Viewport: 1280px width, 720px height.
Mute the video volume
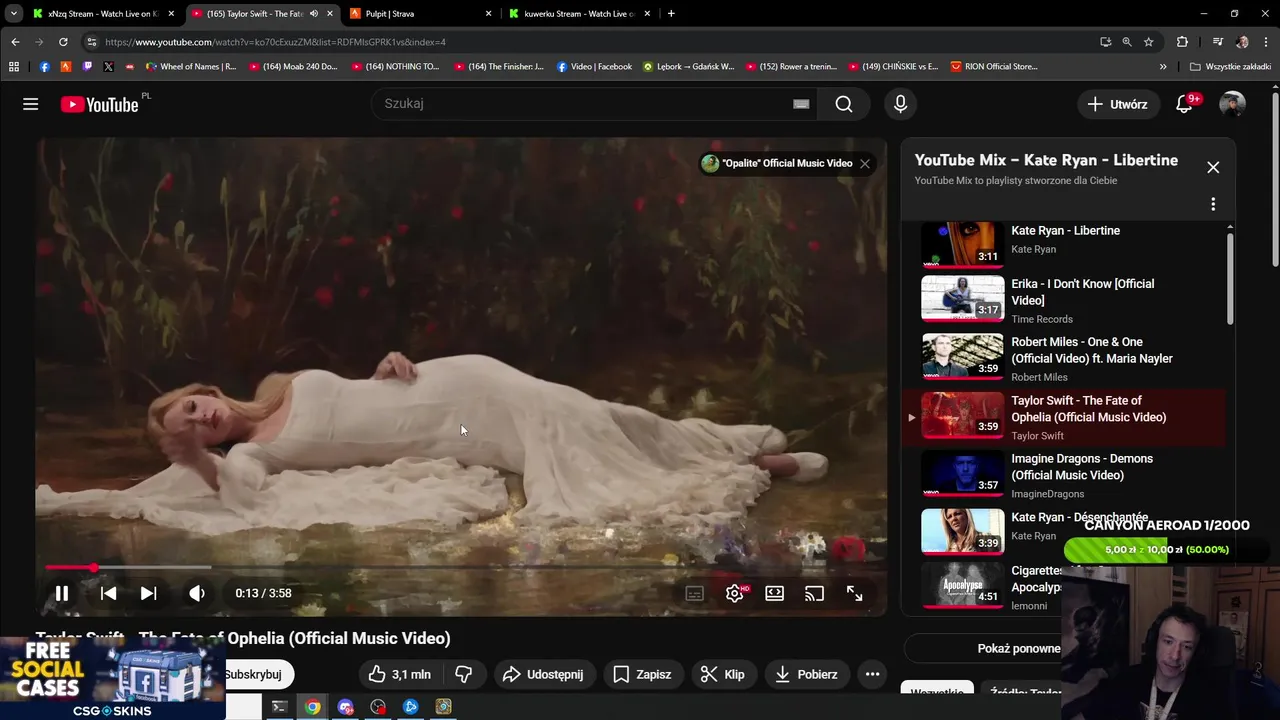click(x=197, y=593)
